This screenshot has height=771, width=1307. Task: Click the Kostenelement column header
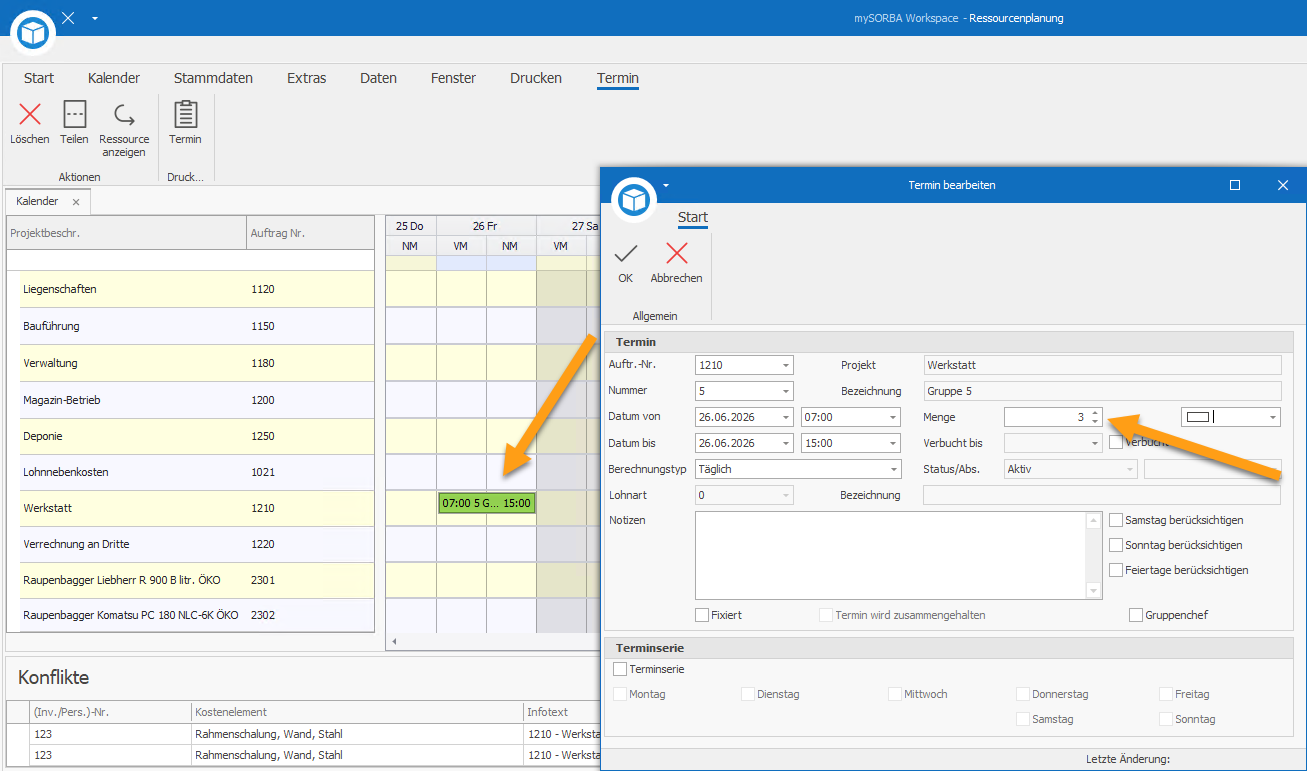(358, 712)
